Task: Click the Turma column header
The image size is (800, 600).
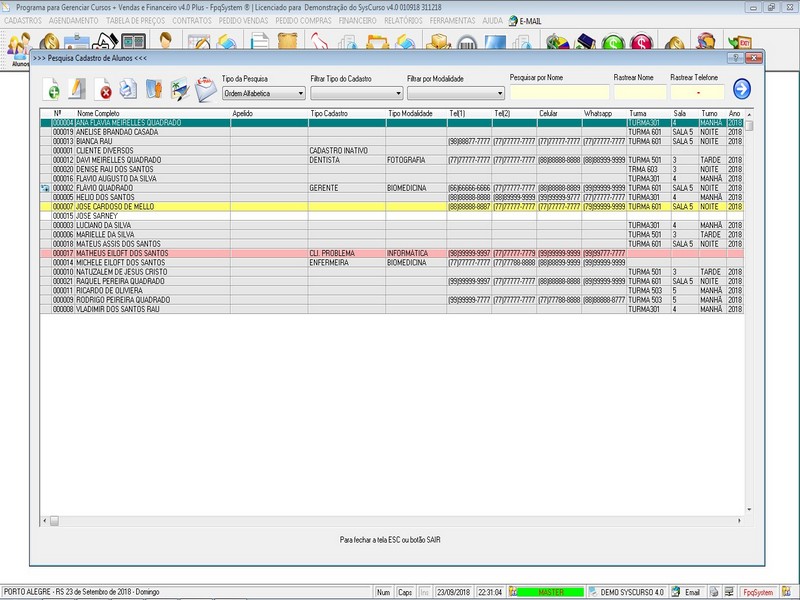Action: 649,113
